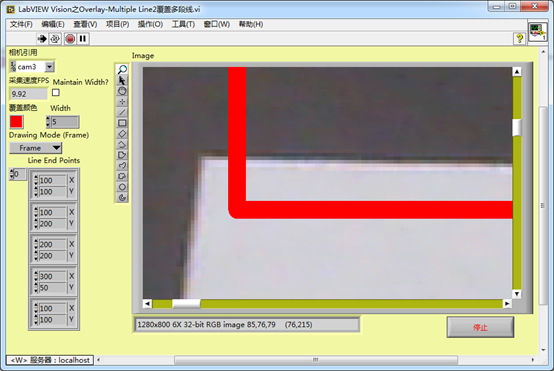
Task: Open the context help question mark
Action: [519, 38]
